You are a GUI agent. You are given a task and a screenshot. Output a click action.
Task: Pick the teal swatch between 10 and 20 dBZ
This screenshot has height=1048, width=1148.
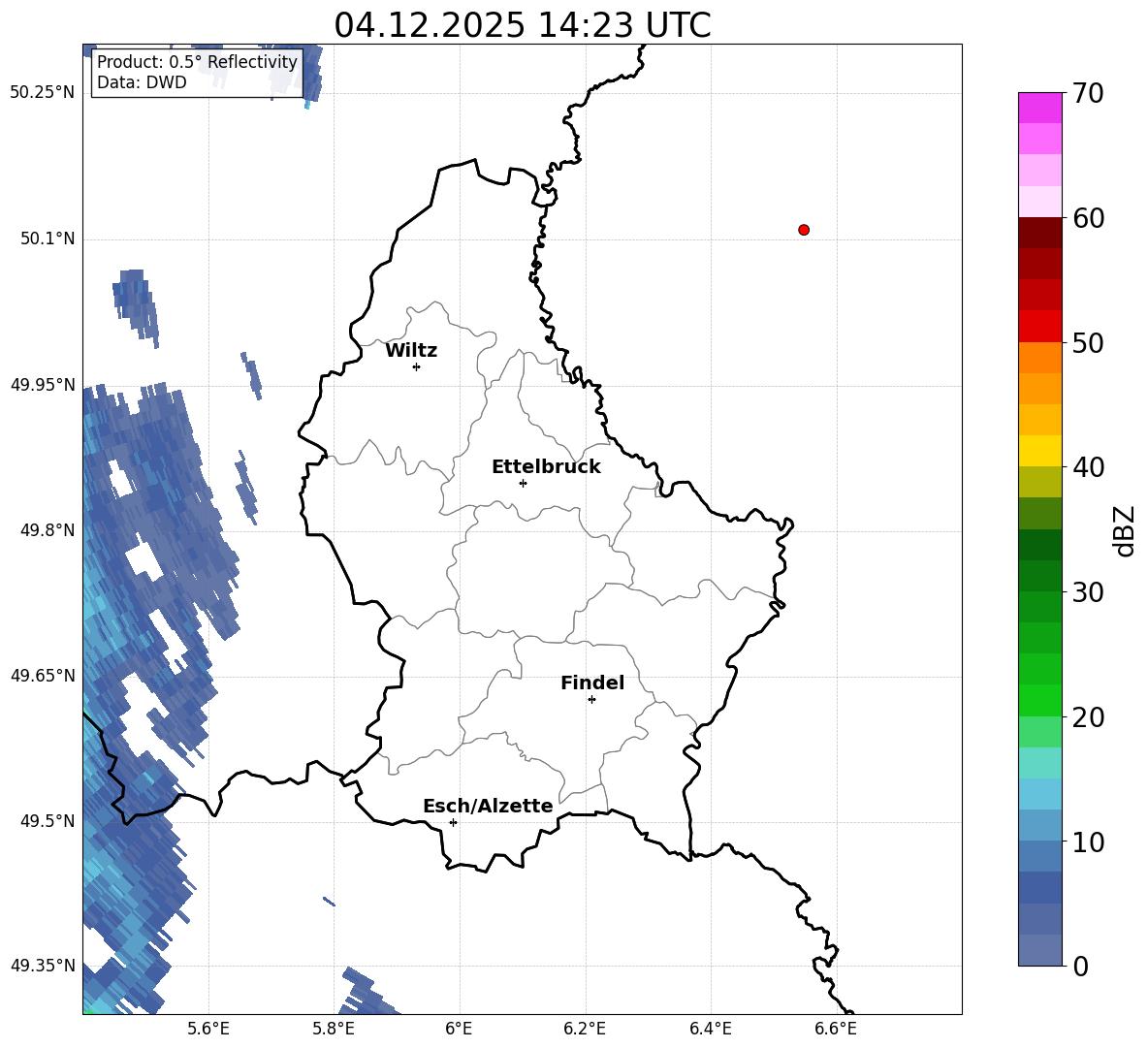pos(1039,763)
